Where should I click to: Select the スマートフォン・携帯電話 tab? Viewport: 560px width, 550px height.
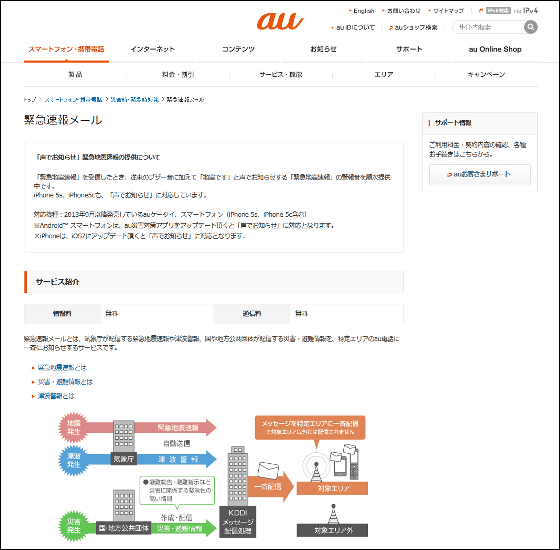[66, 49]
